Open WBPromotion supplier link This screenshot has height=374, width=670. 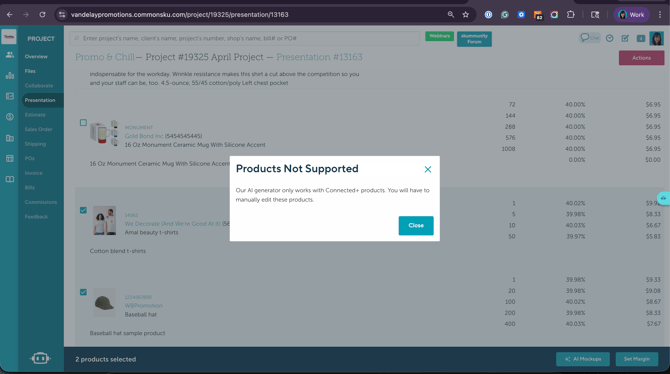pos(144,306)
